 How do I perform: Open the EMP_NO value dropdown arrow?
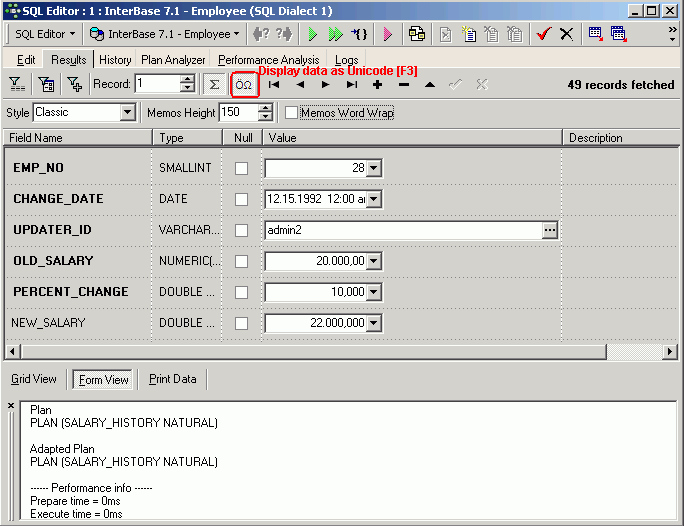click(374, 168)
